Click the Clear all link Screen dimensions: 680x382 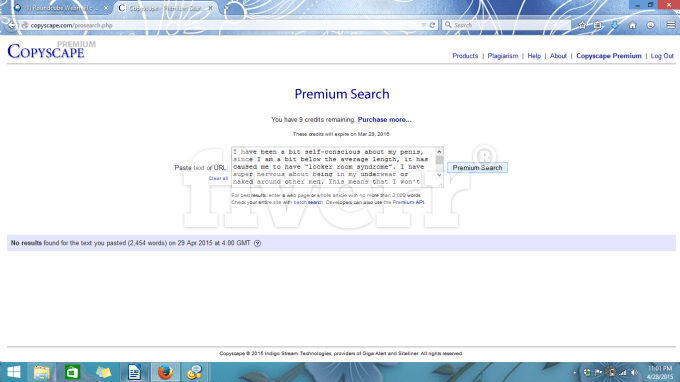tap(218, 178)
